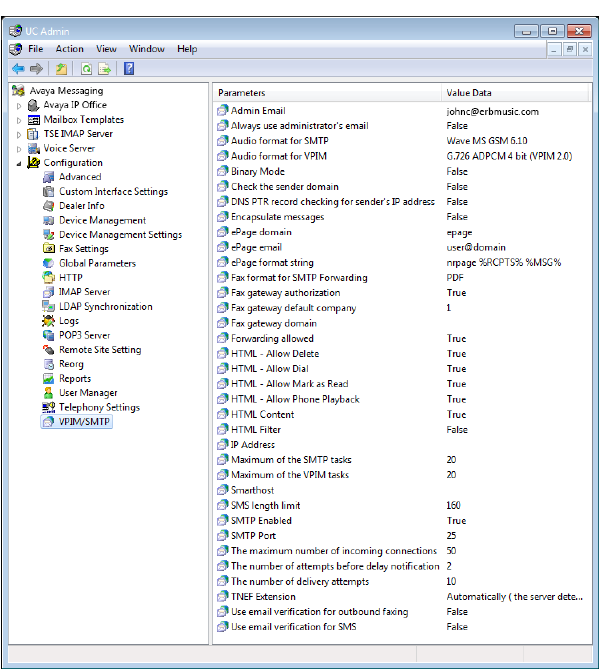
Task: Select the Fax gateway domain row
Action: click(402, 323)
